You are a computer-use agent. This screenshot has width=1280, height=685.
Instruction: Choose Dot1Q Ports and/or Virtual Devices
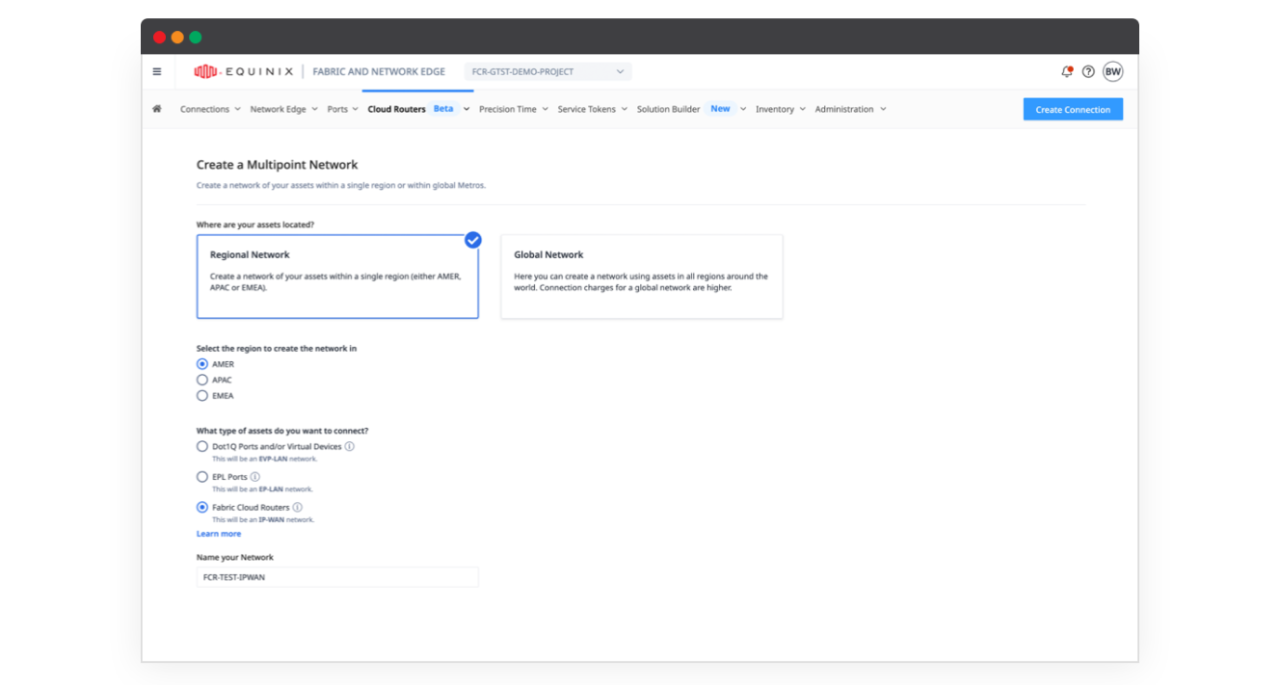(x=202, y=447)
